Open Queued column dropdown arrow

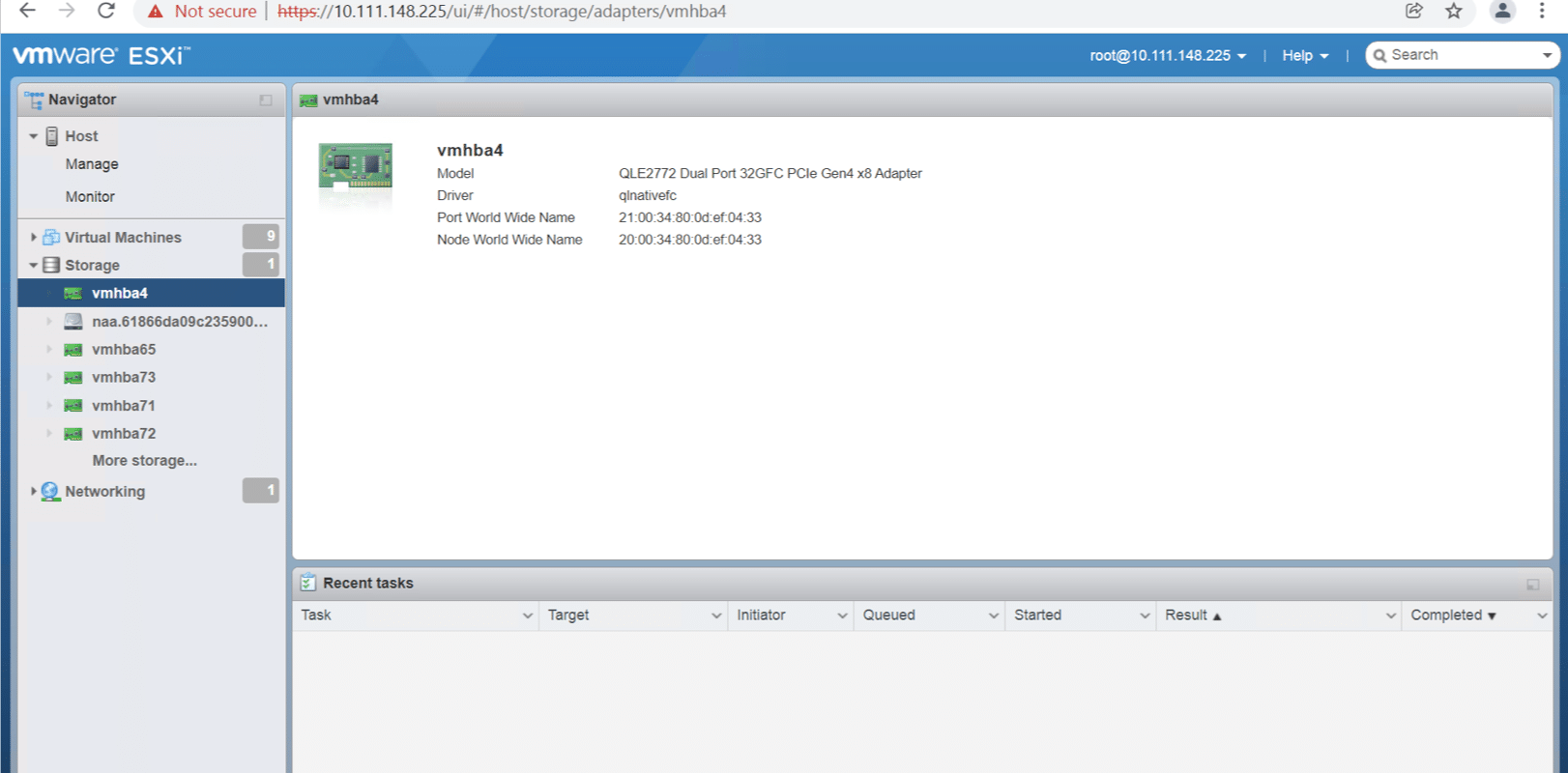click(x=993, y=616)
